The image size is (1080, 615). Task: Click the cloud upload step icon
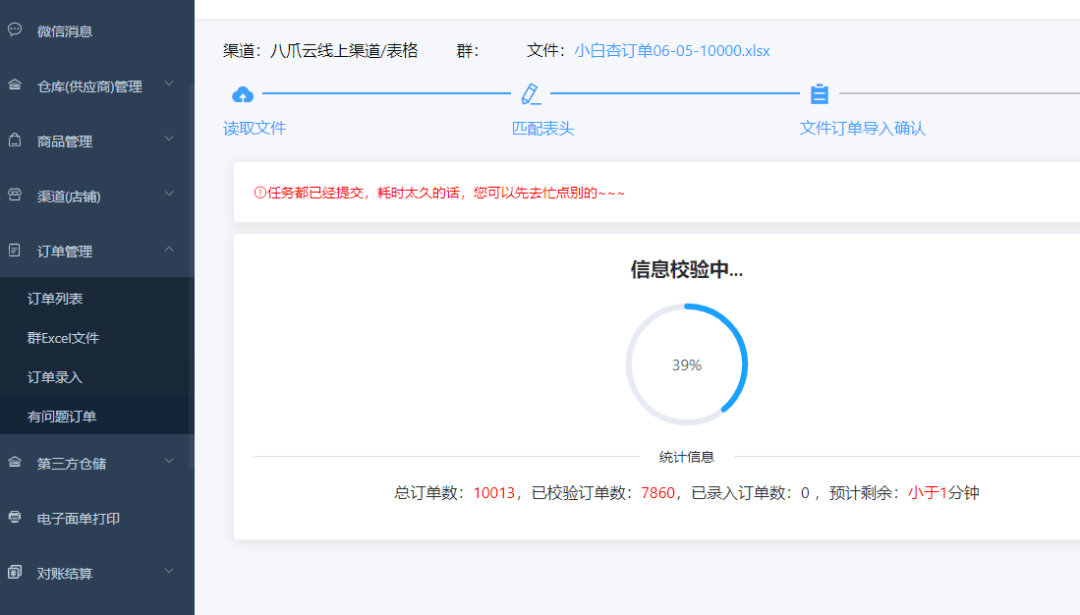pos(242,94)
